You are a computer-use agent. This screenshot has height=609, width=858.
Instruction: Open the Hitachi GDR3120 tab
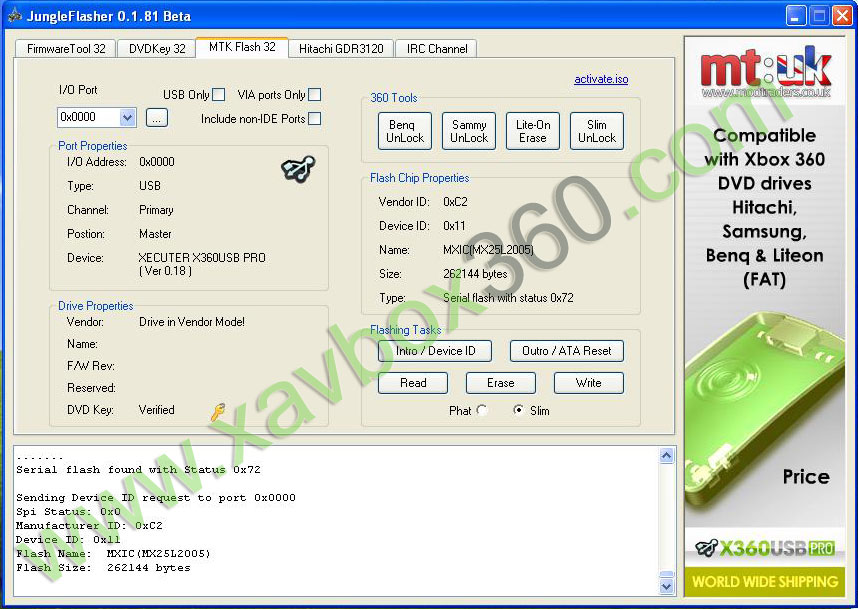tap(341, 49)
